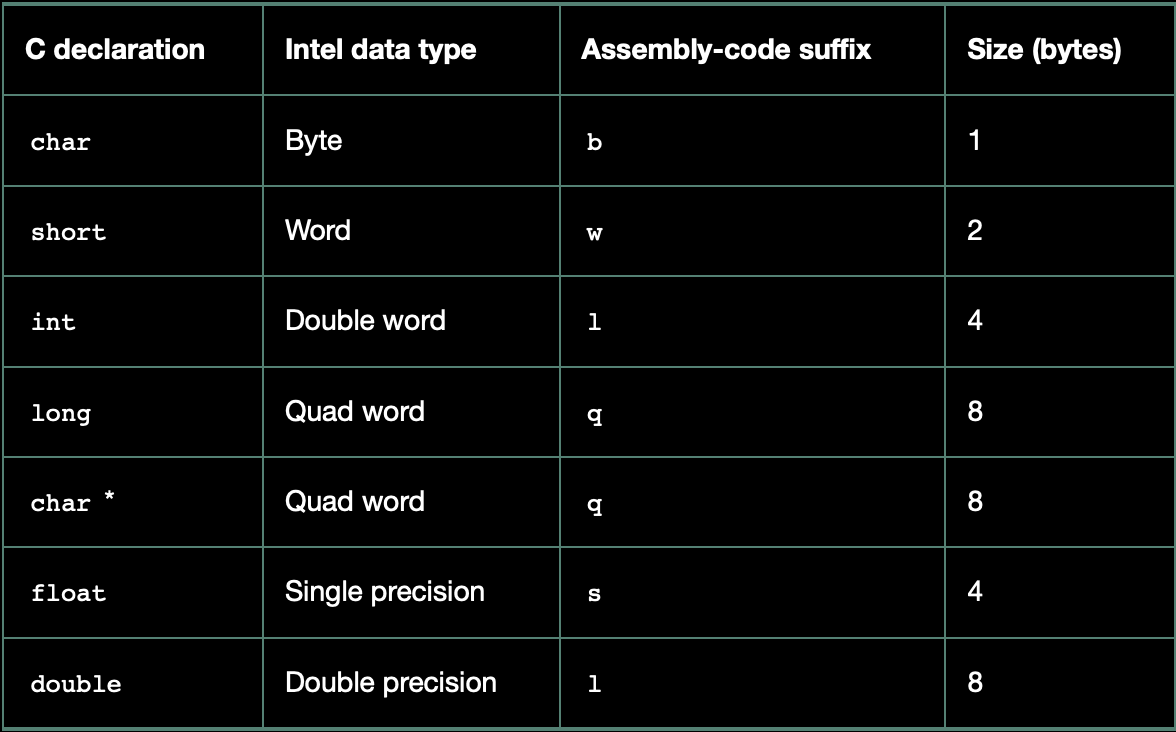Select the 'long' declaration cell
Viewport: 1176px width, 732px height.
[133, 412]
